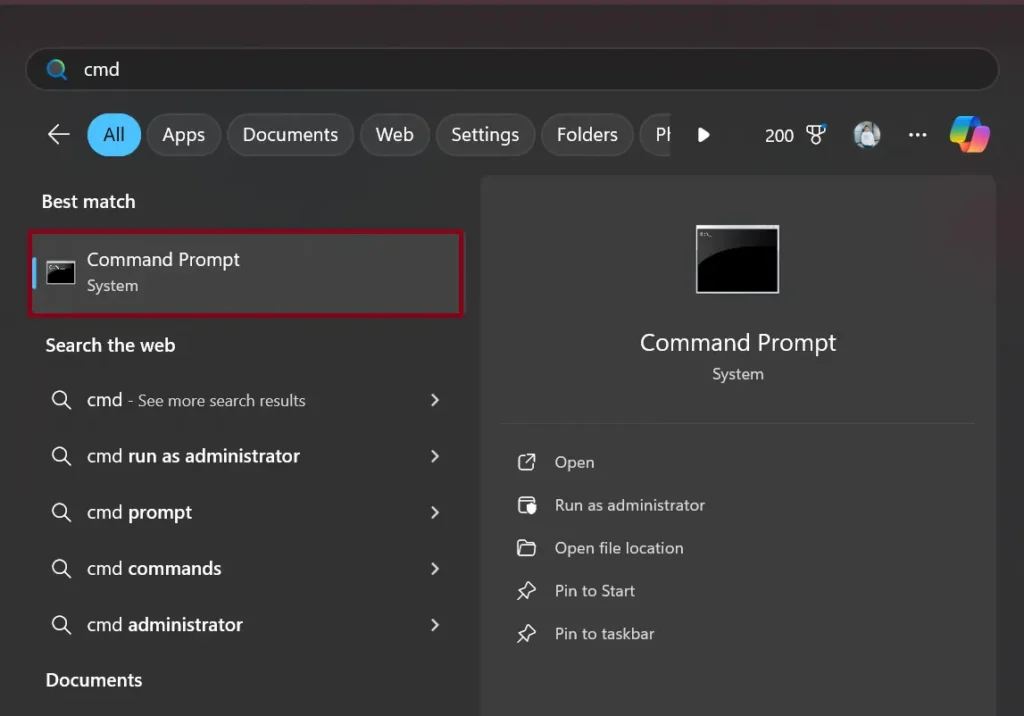Open the Command Prompt best match result
Image resolution: width=1024 pixels, height=716 pixels.
[x=246, y=273]
